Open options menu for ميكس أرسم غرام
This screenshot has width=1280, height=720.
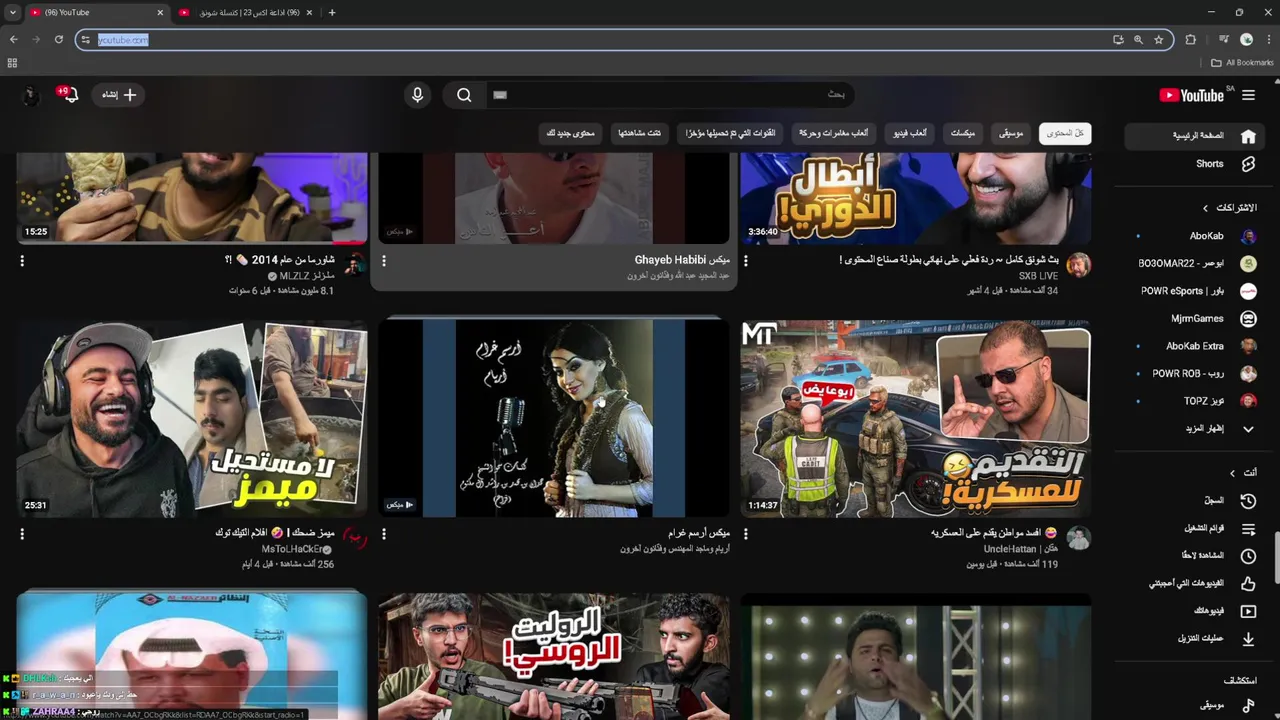point(384,534)
